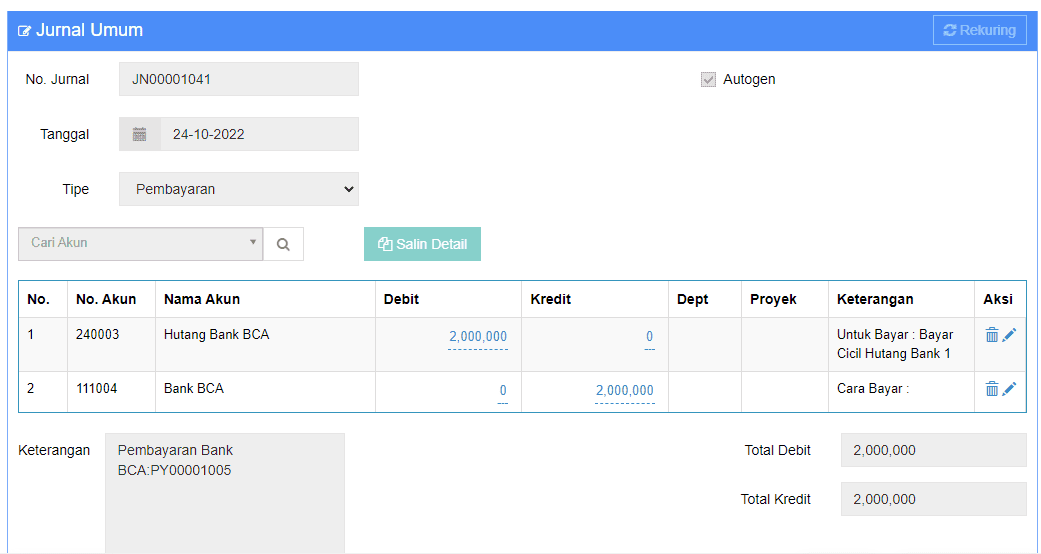Viewport: 1041px width, 554px height.
Task: Click the Tanggal date field
Action: coord(260,134)
